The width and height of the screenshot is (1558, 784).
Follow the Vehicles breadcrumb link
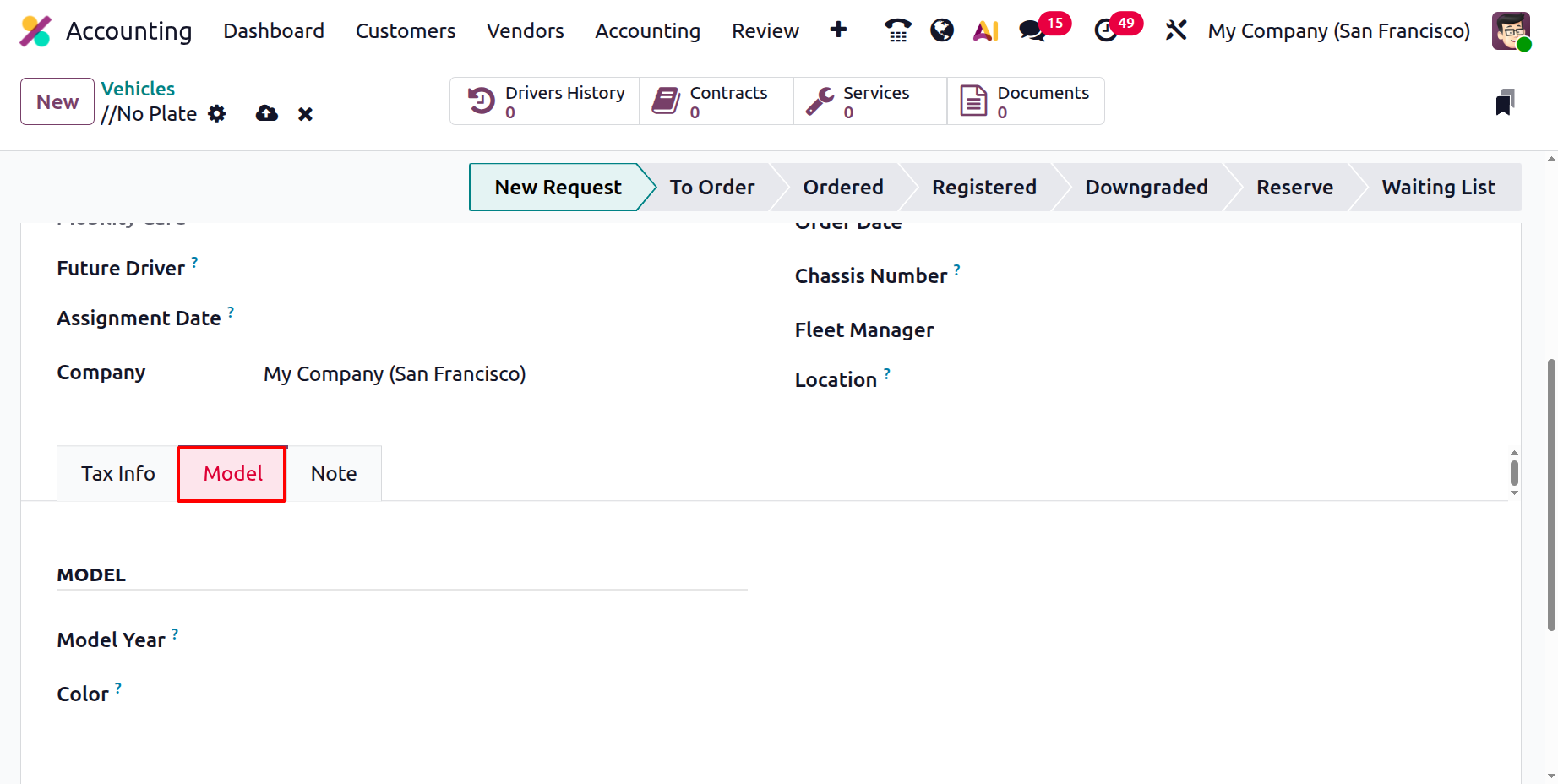click(x=138, y=89)
